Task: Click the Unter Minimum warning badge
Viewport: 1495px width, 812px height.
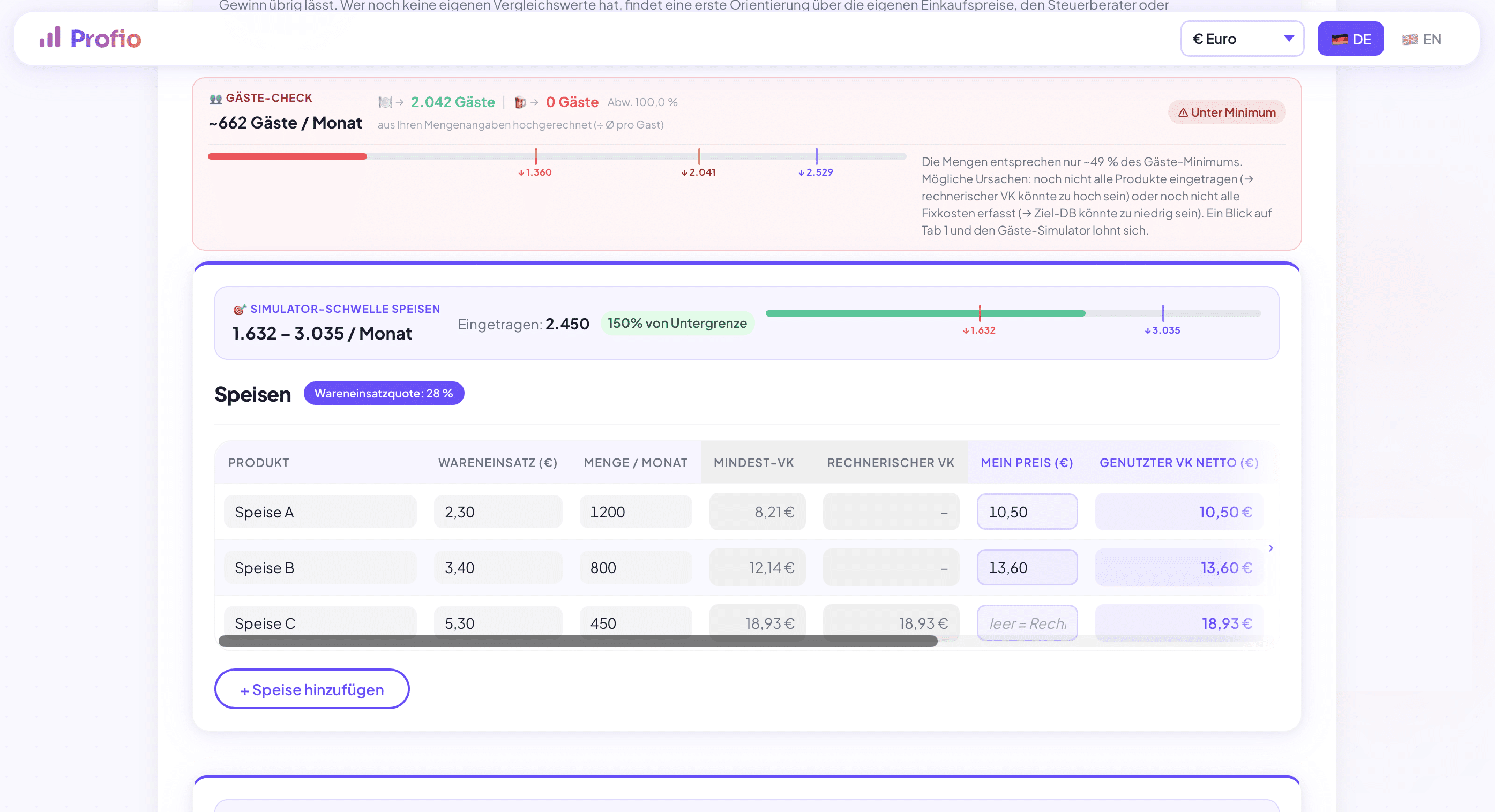Action: [1227, 112]
